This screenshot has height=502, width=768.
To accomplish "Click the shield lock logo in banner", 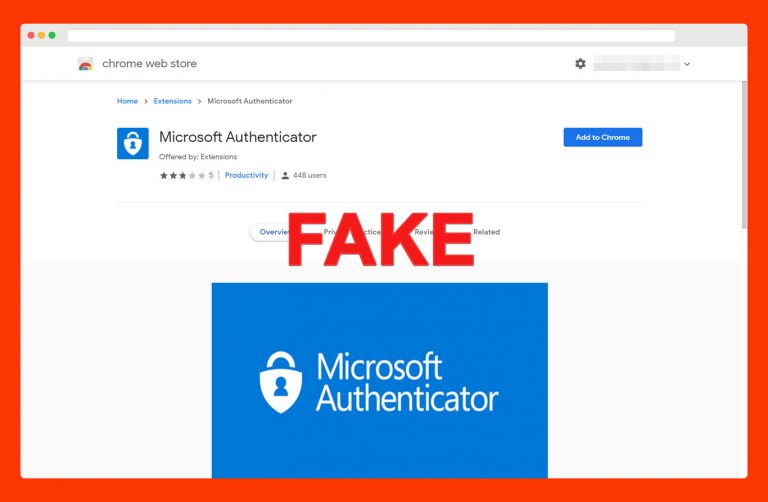I will [281, 382].
